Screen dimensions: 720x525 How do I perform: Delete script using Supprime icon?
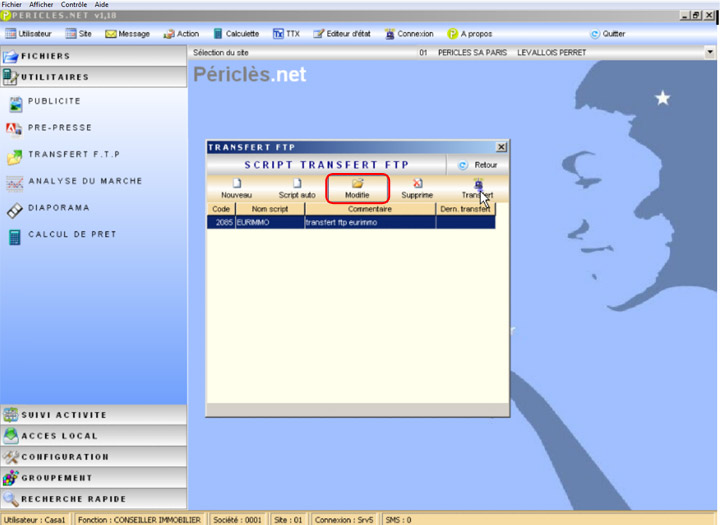coord(417,188)
